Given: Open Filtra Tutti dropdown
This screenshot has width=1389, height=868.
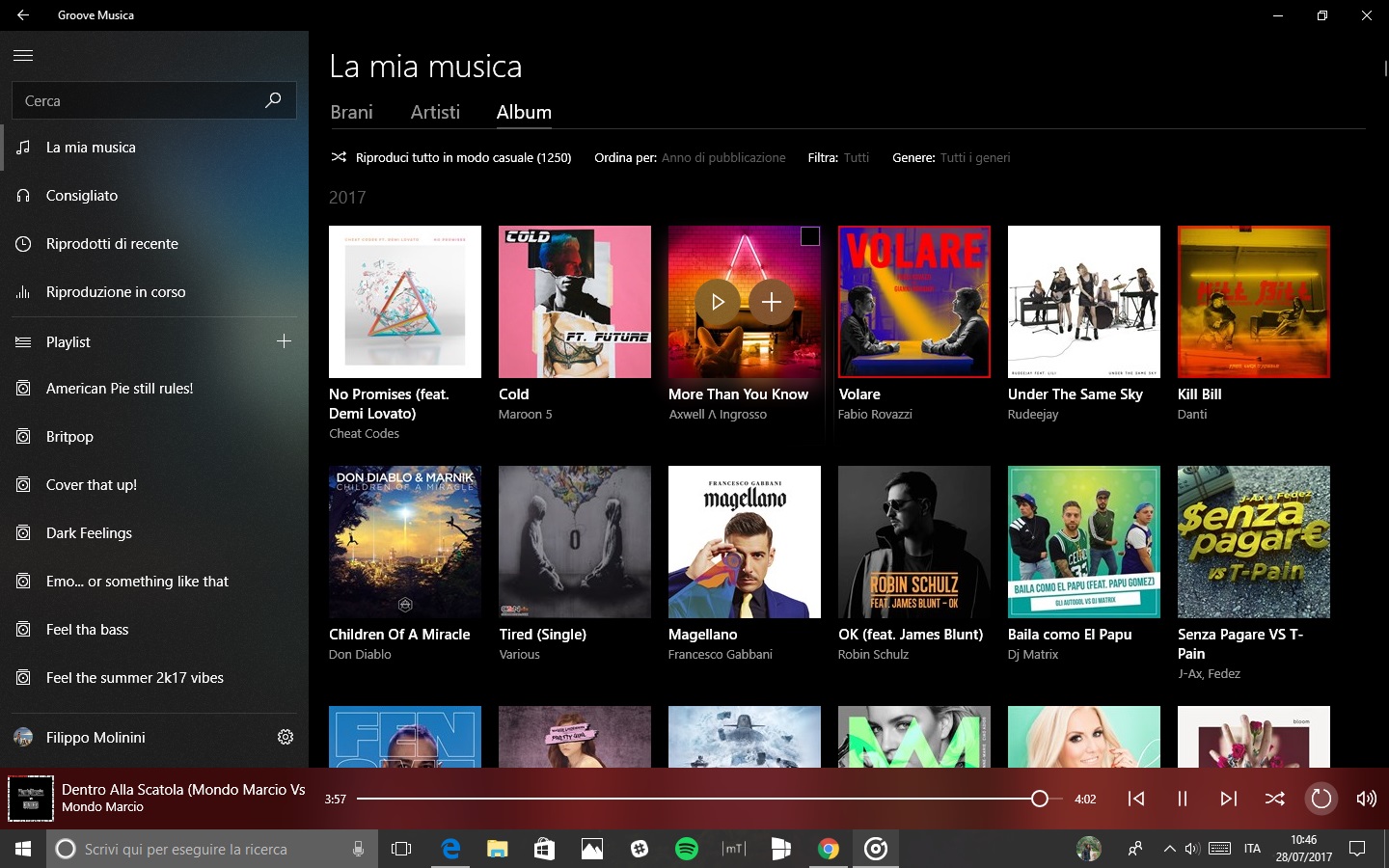Looking at the screenshot, I should pyautogui.click(x=857, y=157).
